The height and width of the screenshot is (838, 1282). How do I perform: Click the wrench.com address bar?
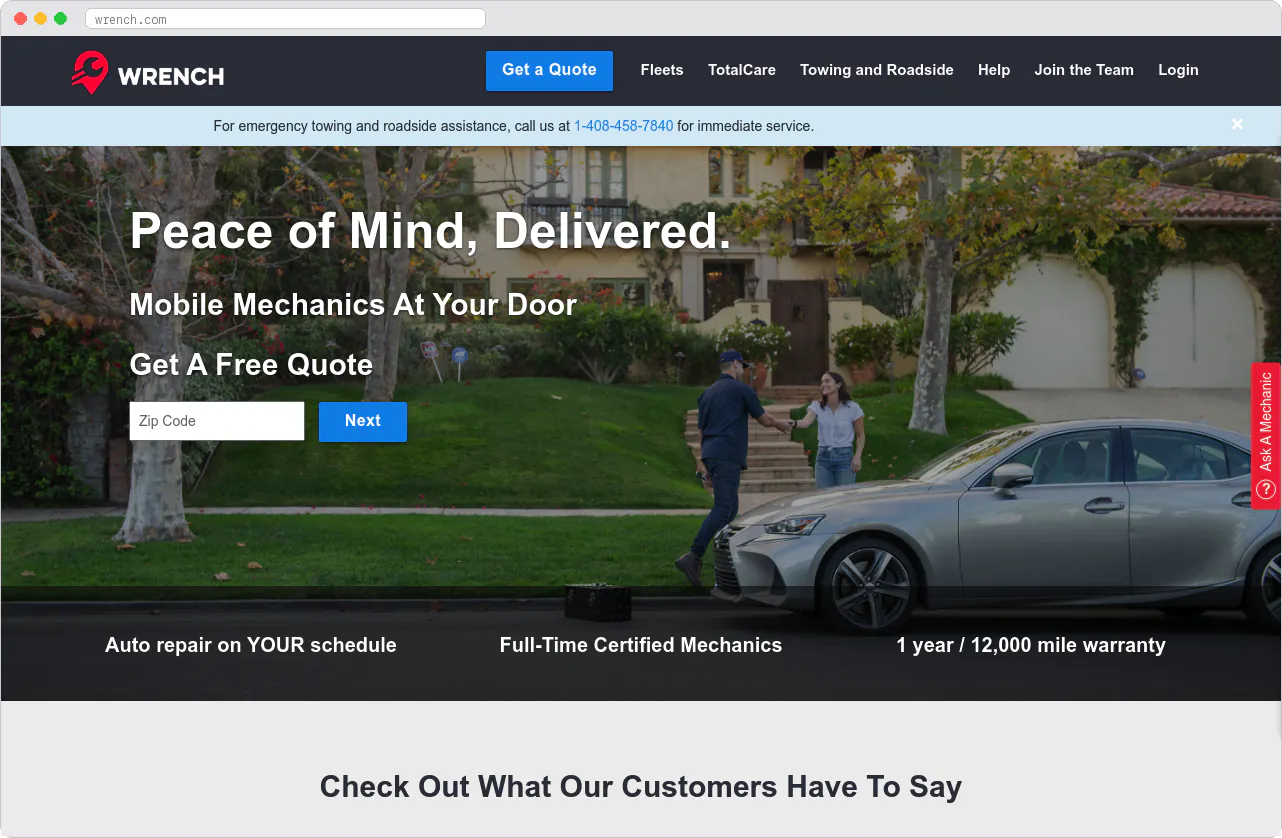(x=285, y=18)
